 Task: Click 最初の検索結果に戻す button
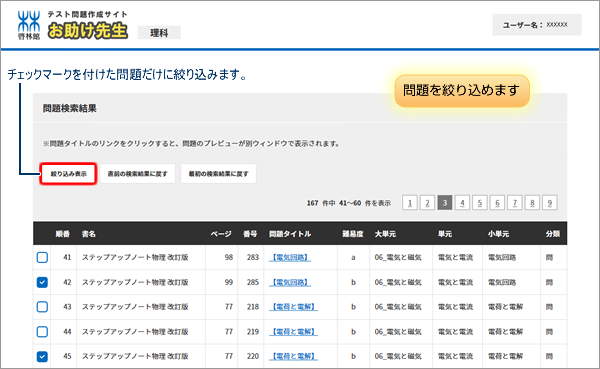218,174
